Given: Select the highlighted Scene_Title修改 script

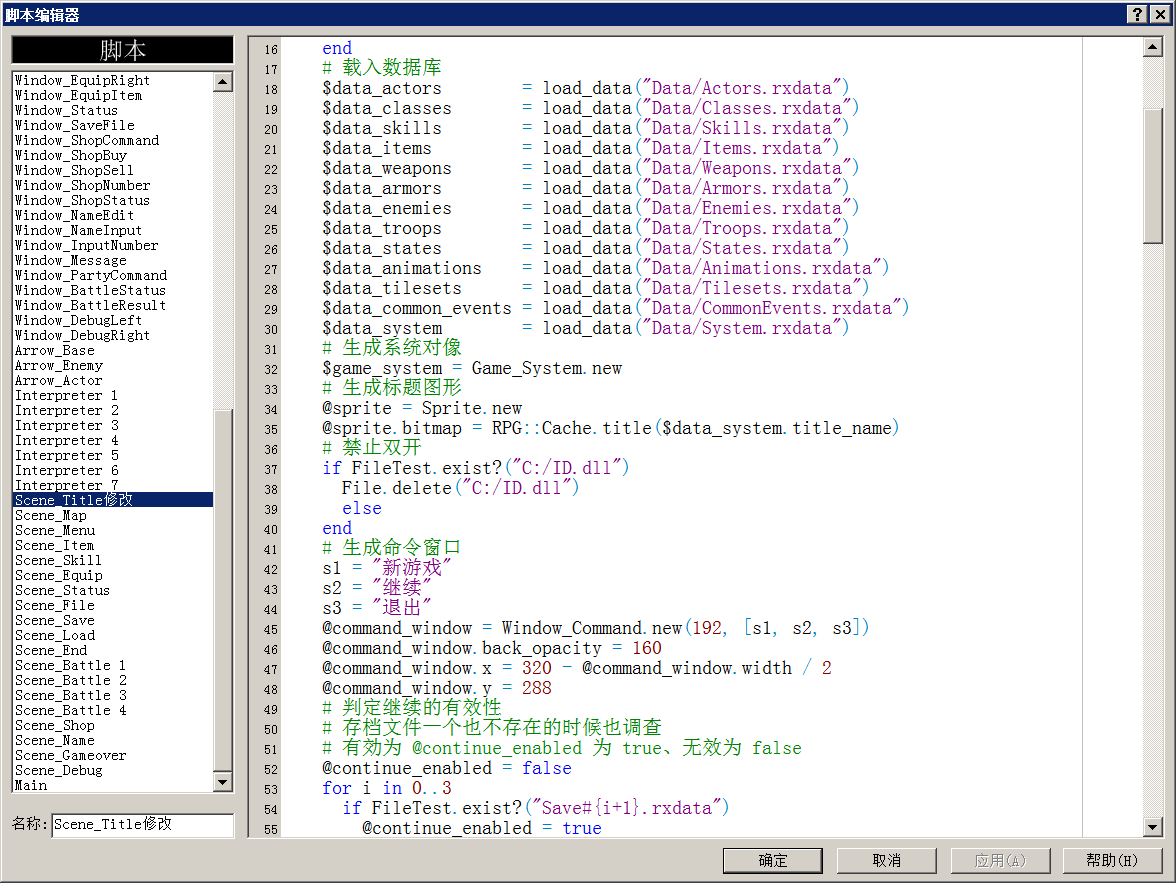Looking at the screenshot, I should (113, 500).
